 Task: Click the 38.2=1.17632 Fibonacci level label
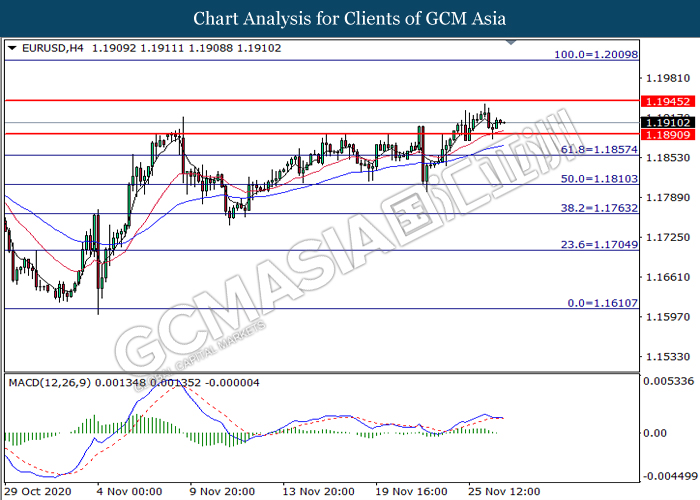(599, 208)
